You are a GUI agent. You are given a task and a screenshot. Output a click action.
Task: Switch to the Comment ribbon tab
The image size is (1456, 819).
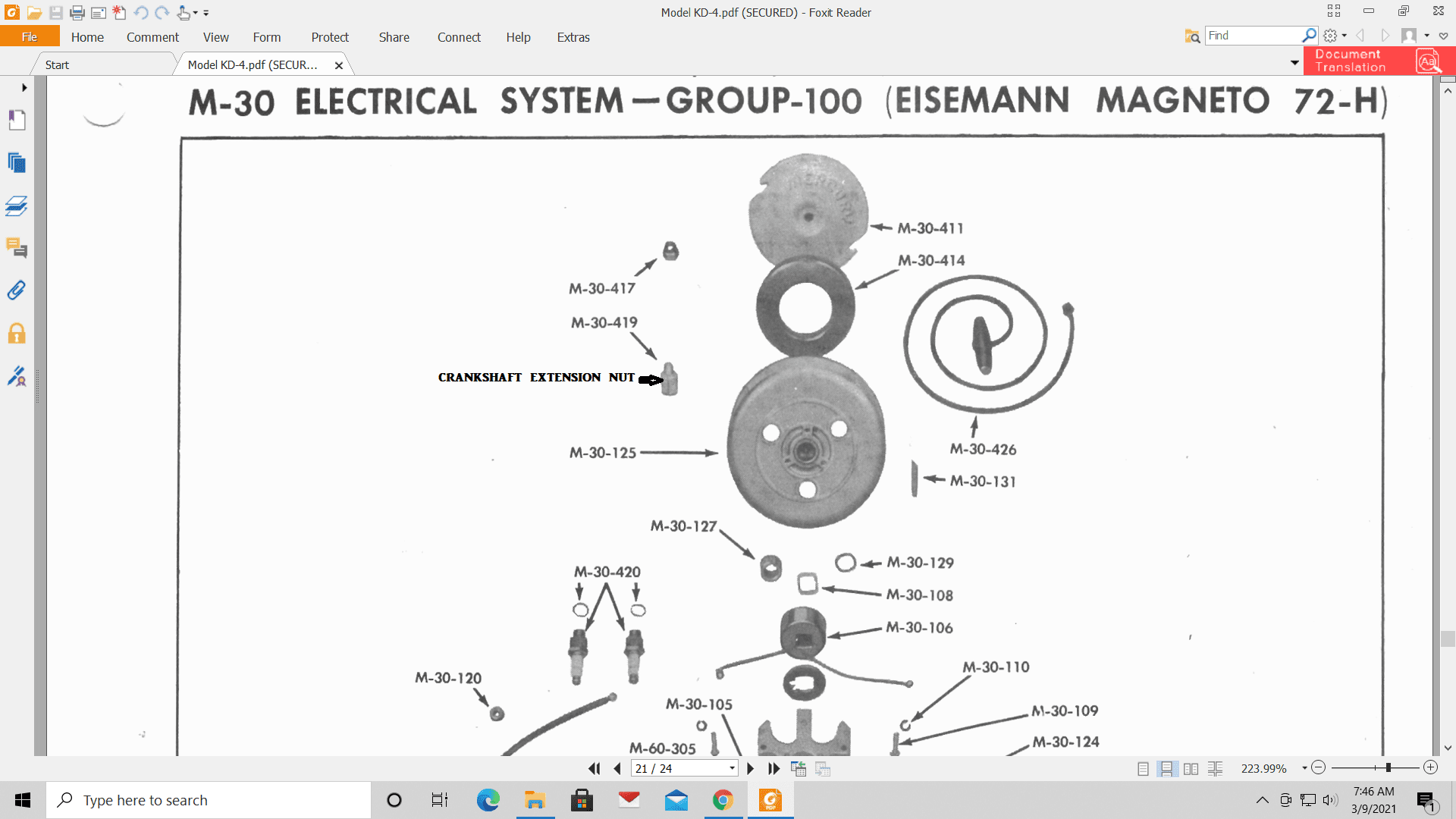pyautogui.click(x=152, y=37)
